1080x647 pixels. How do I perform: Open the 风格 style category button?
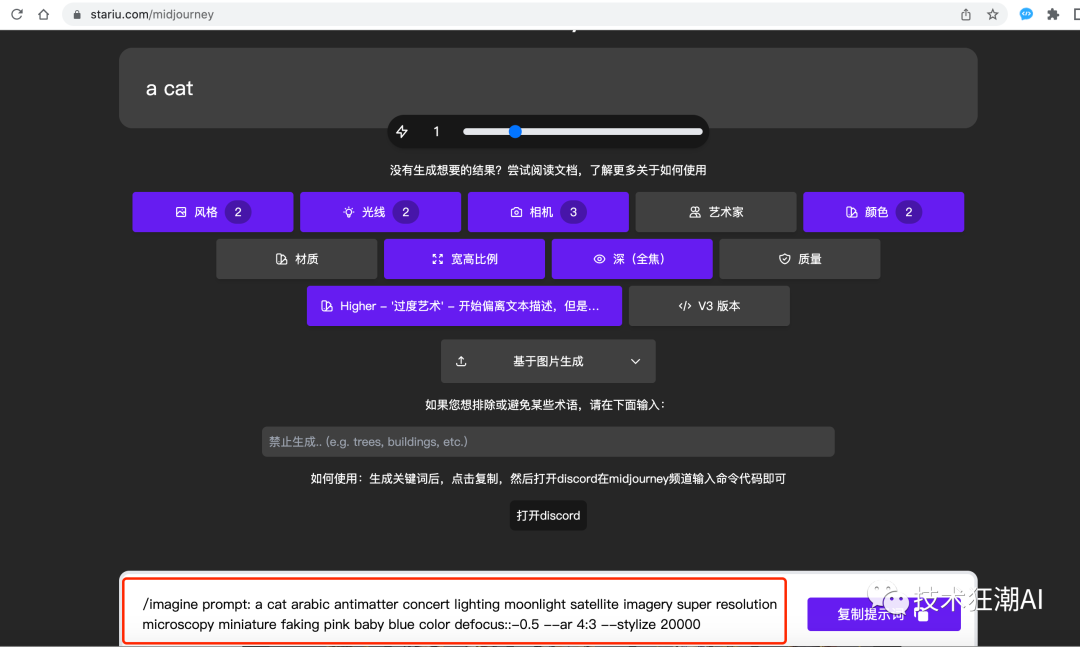213,212
